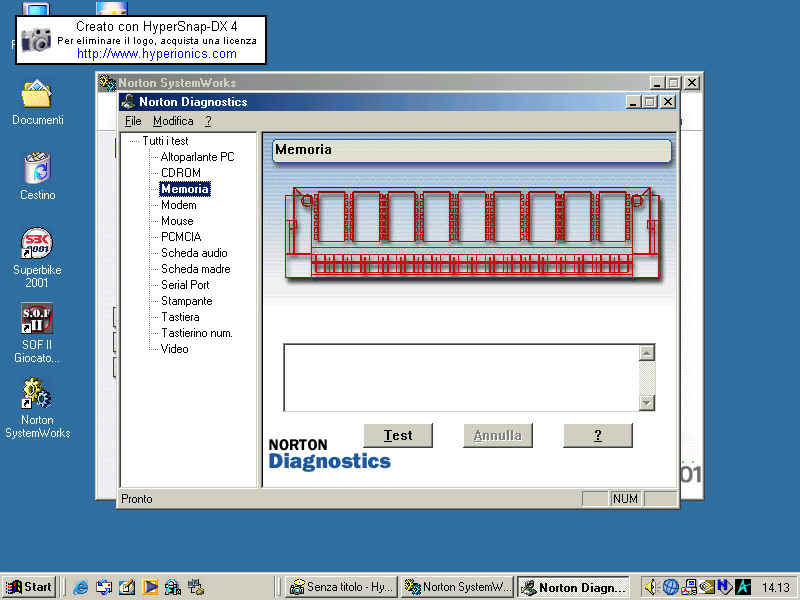800x600 pixels.
Task: Maximize the Norton Diagnostics window
Action: (x=649, y=102)
